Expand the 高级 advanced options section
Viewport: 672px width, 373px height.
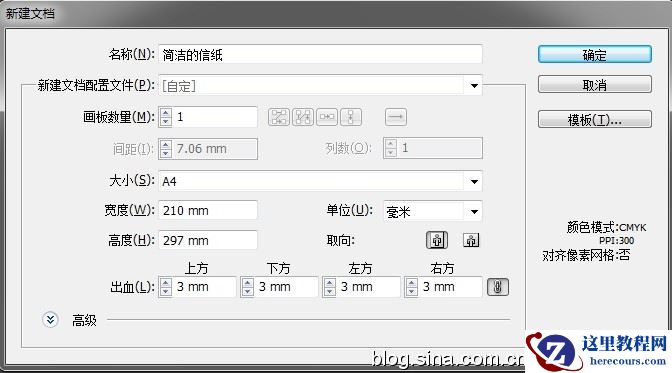point(50,319)
